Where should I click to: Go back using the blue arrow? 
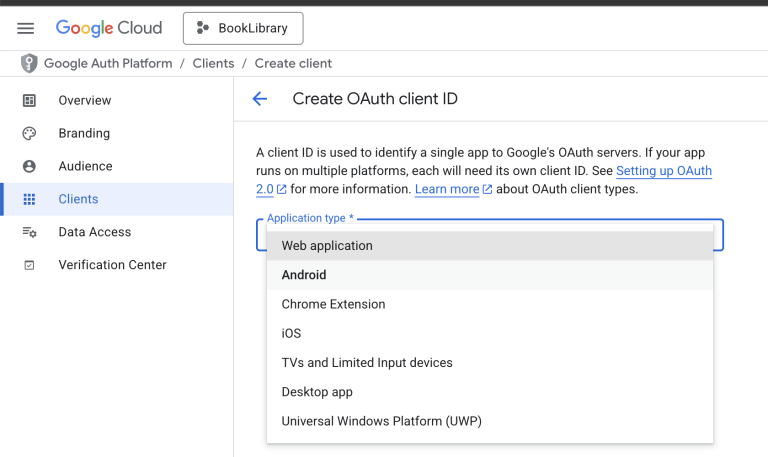pyautogui.click(x=260, y=99)
